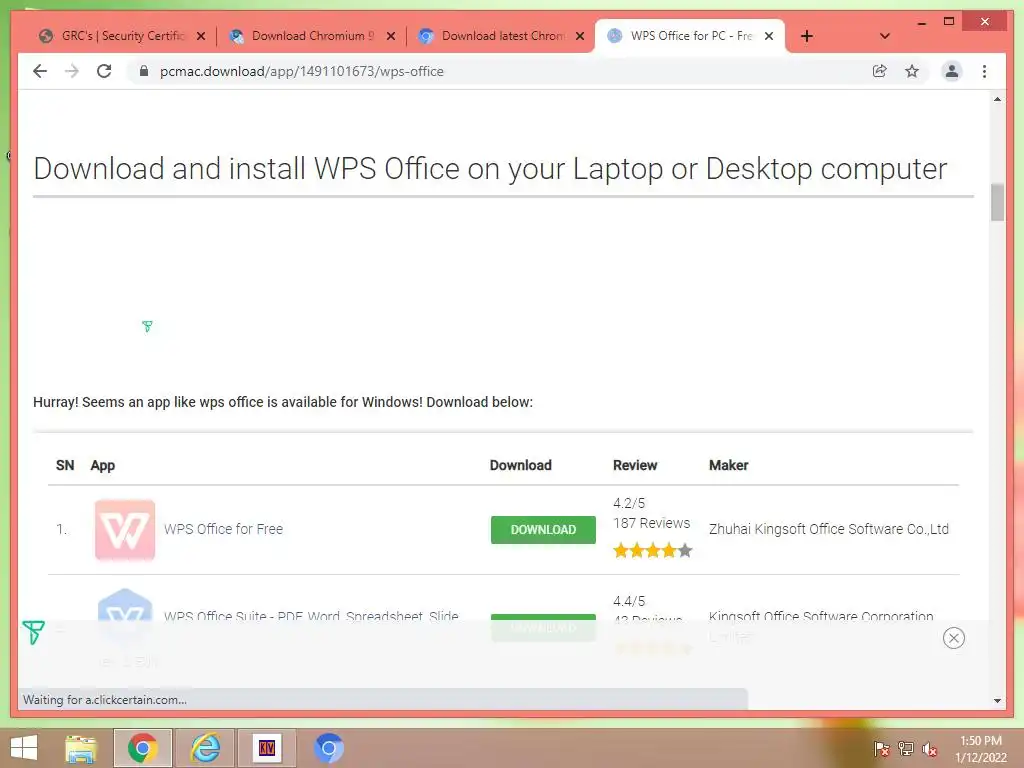Bookmark this page with the star
1024x768 pixels.
point(912,71)
